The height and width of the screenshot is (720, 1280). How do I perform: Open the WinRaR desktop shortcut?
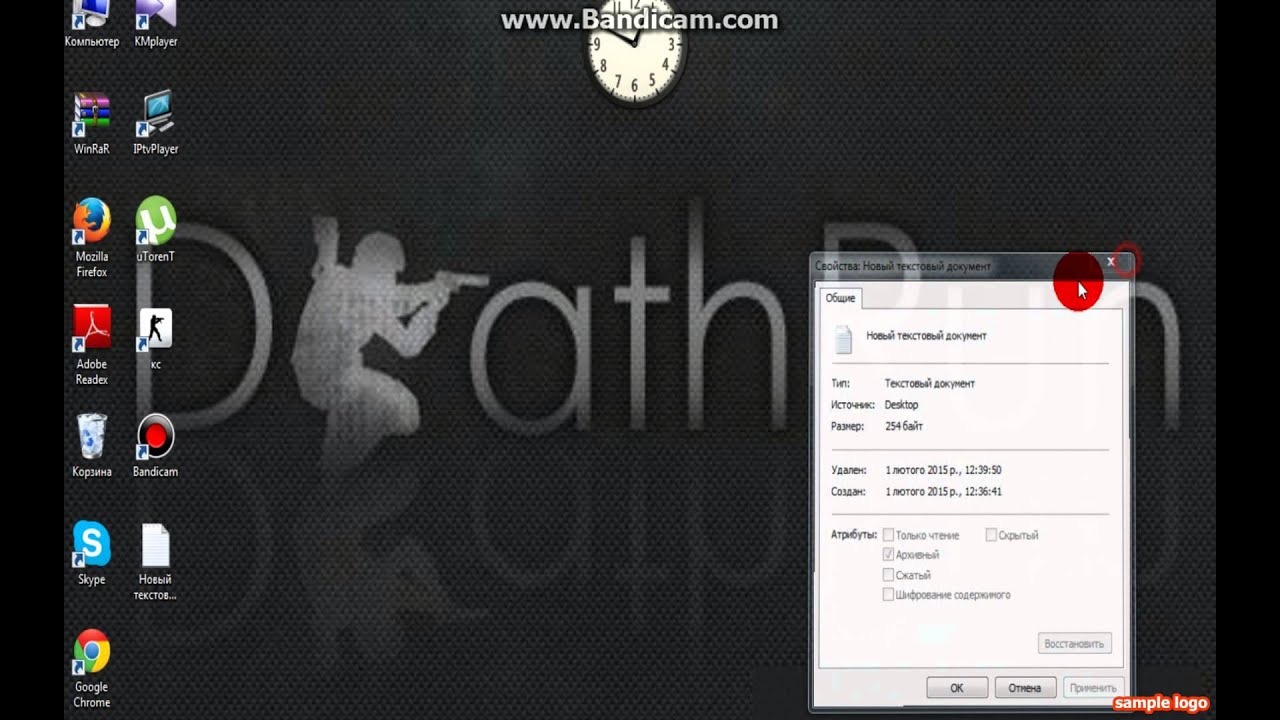91,124
